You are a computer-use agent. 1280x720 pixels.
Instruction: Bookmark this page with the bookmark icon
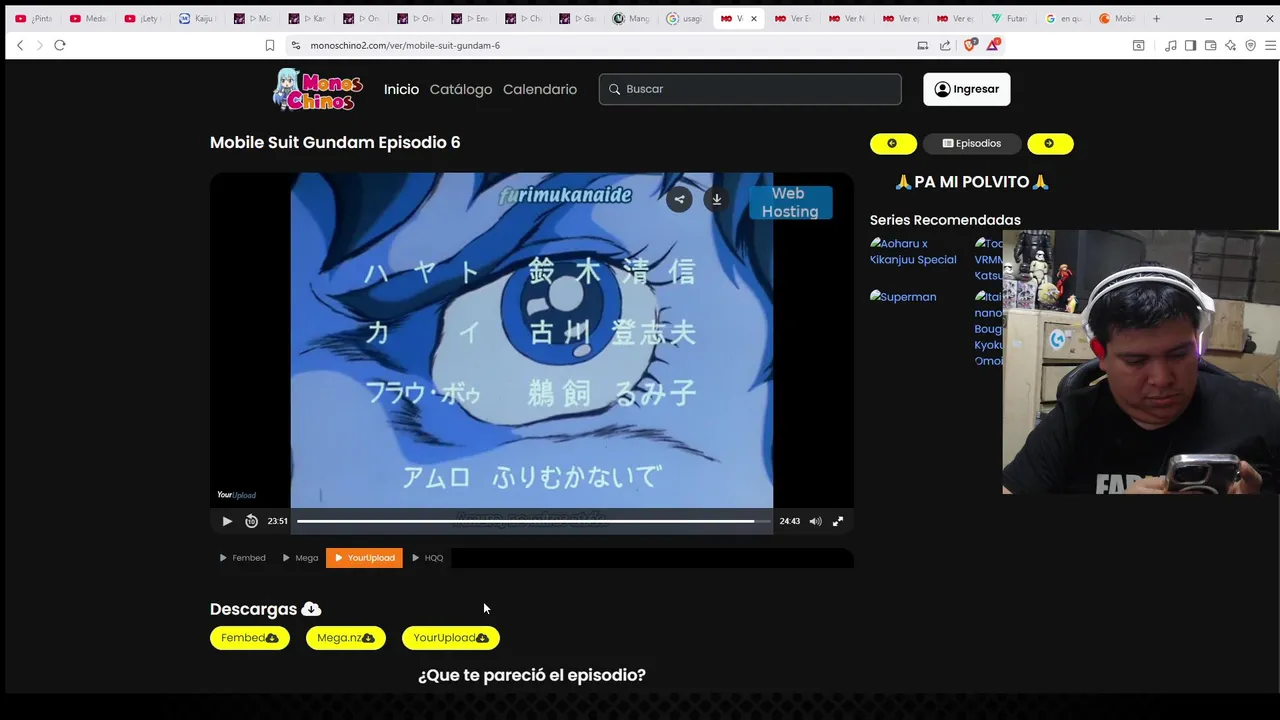click(x=270, y=45)
